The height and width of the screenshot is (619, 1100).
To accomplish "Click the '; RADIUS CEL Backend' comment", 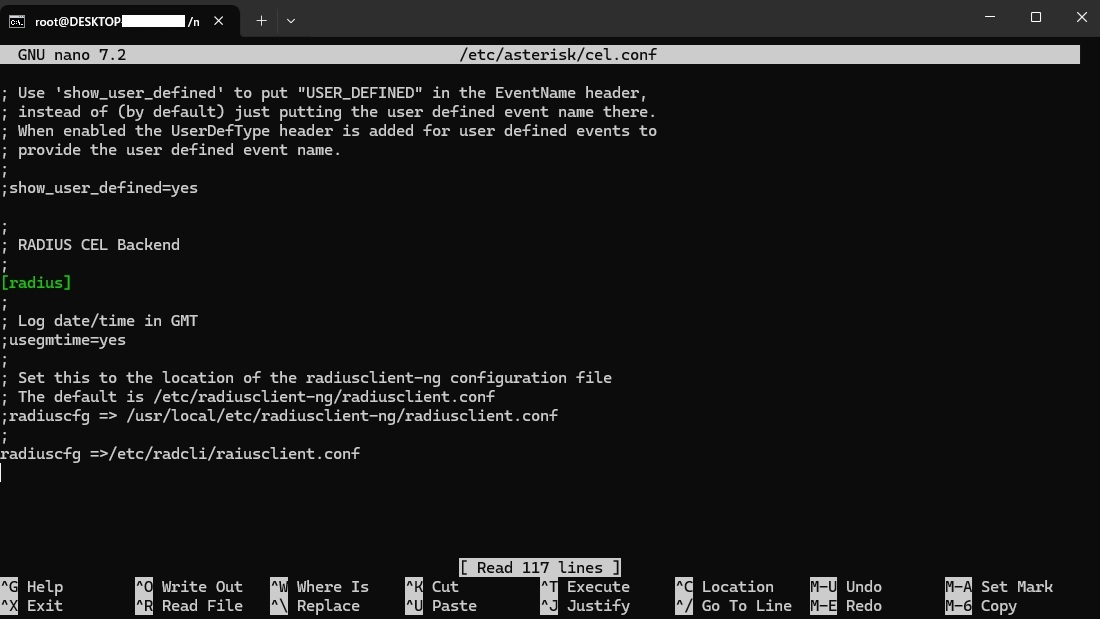I will pyautogui.click(x=90, y=245).
